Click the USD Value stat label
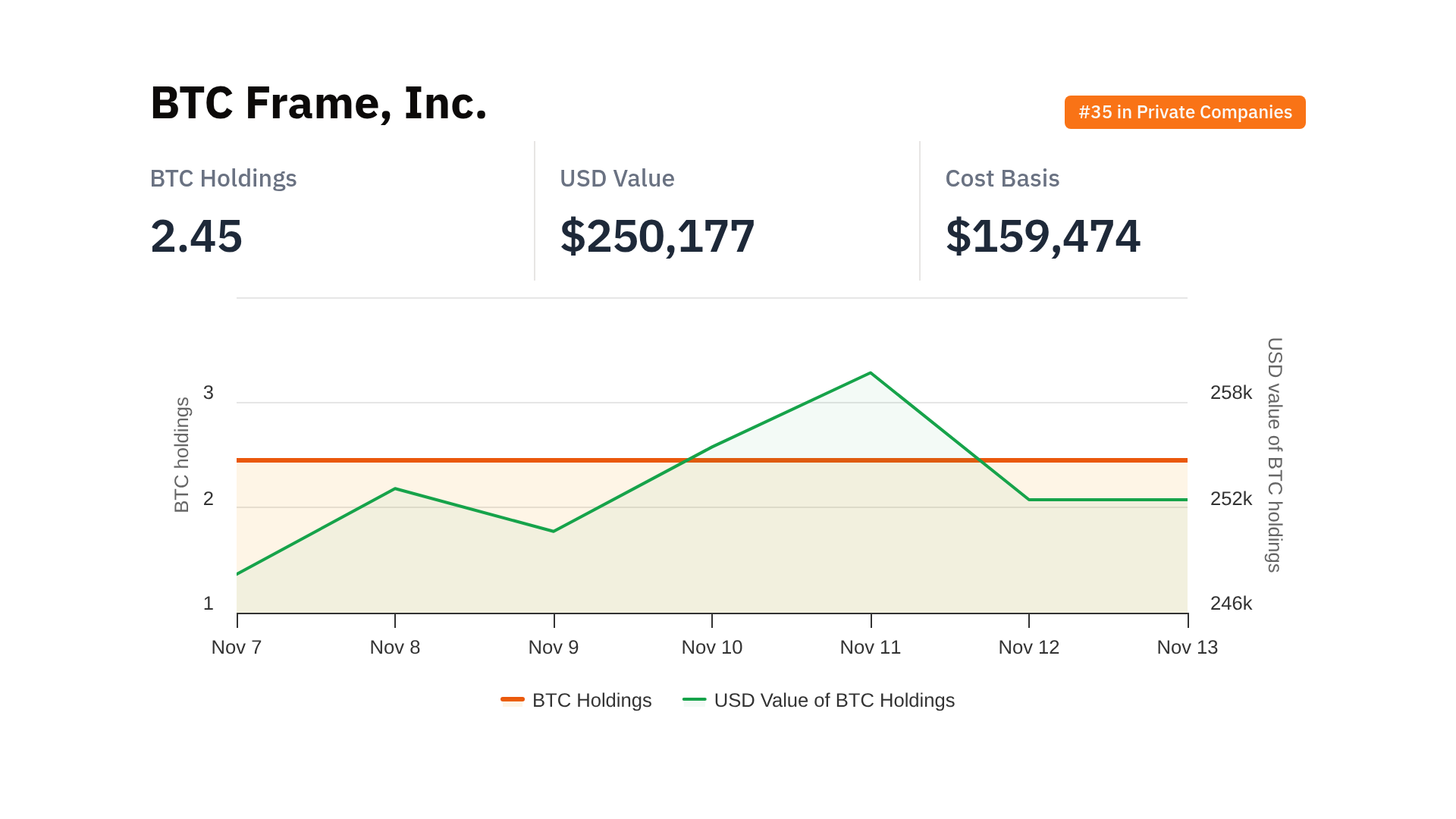Viewport: 1456px width, 819px height. pos(617,178)
